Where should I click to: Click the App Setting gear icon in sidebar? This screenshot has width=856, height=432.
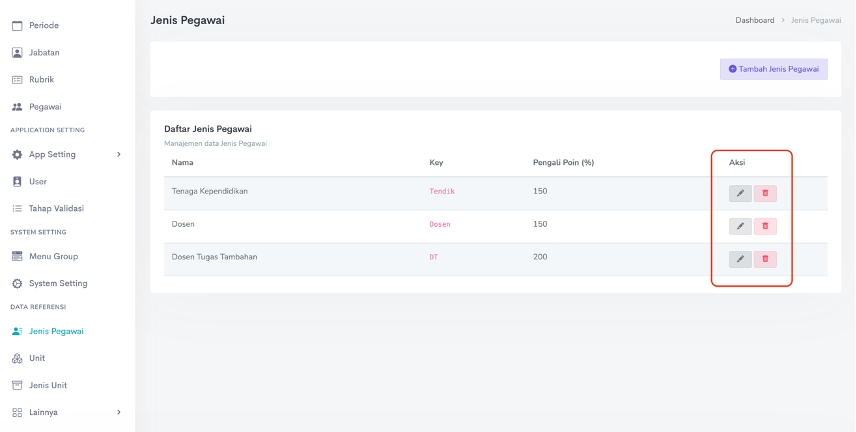[x=17, y=155]
